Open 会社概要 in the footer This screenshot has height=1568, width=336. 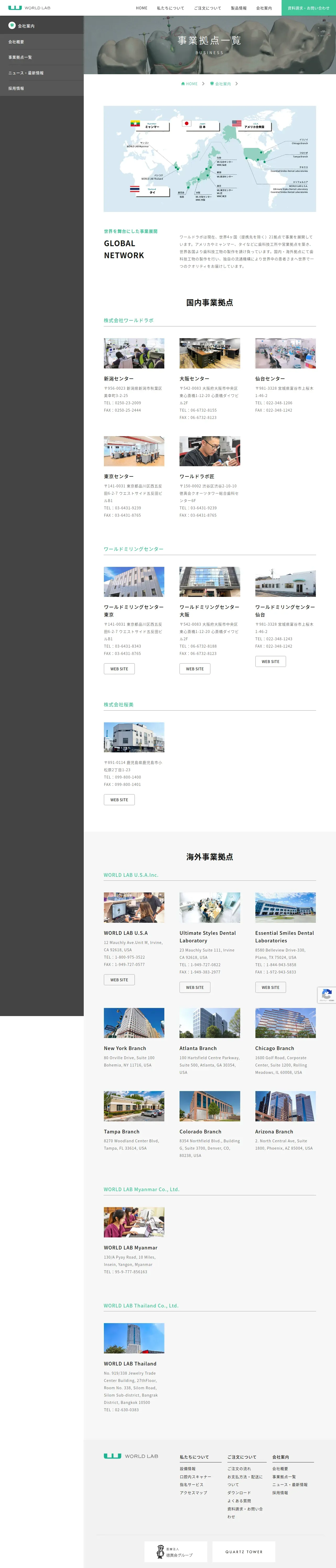(280, 1469)
